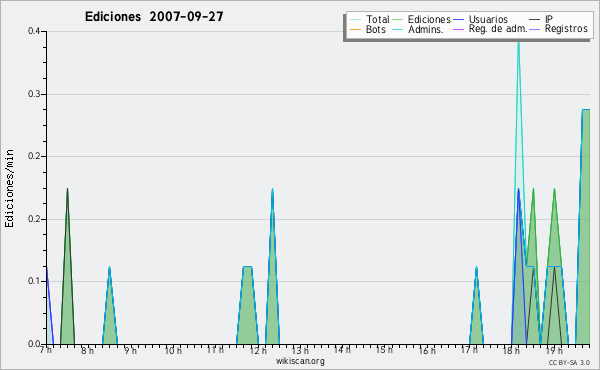This screenshot has width=600, height=370.
Task: Click the IP legend entry
Action: click(x=549, y=19)
